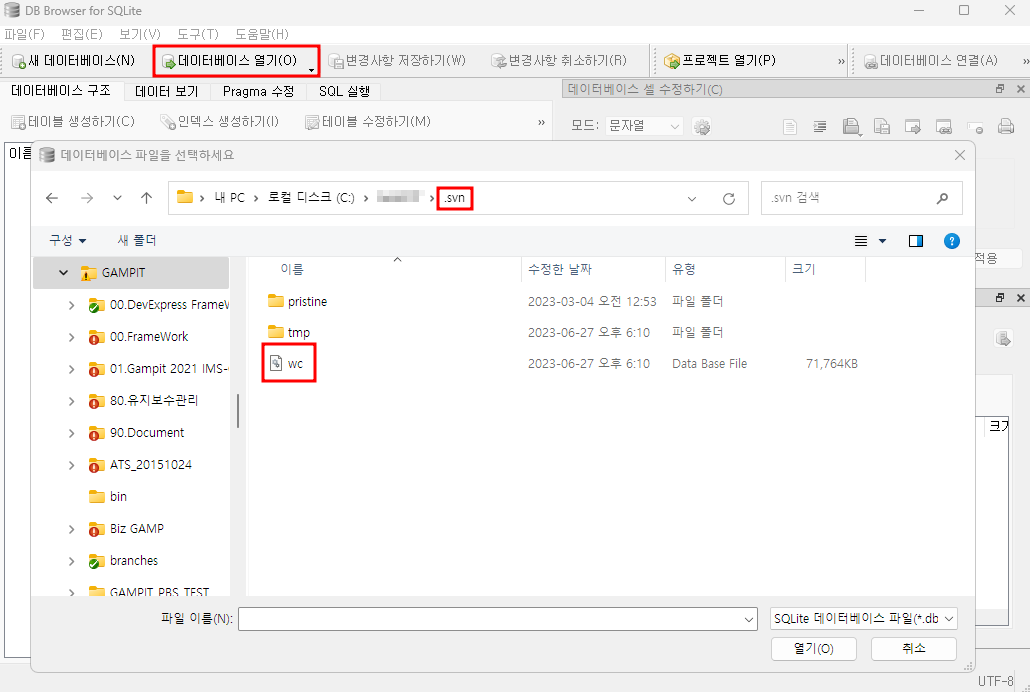
Task: Expand toolbar overflow chevron after 프로젝트 열기
Action: [841, 62]
